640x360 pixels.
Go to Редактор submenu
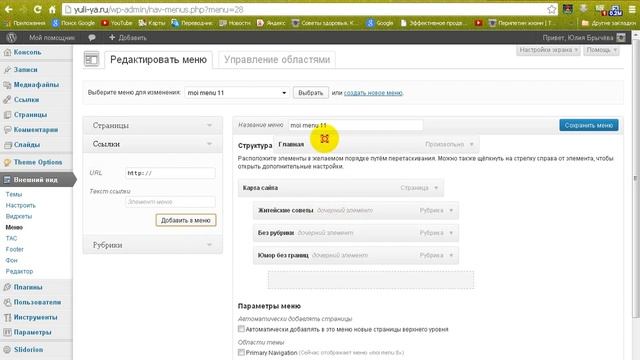coord(19,271)
